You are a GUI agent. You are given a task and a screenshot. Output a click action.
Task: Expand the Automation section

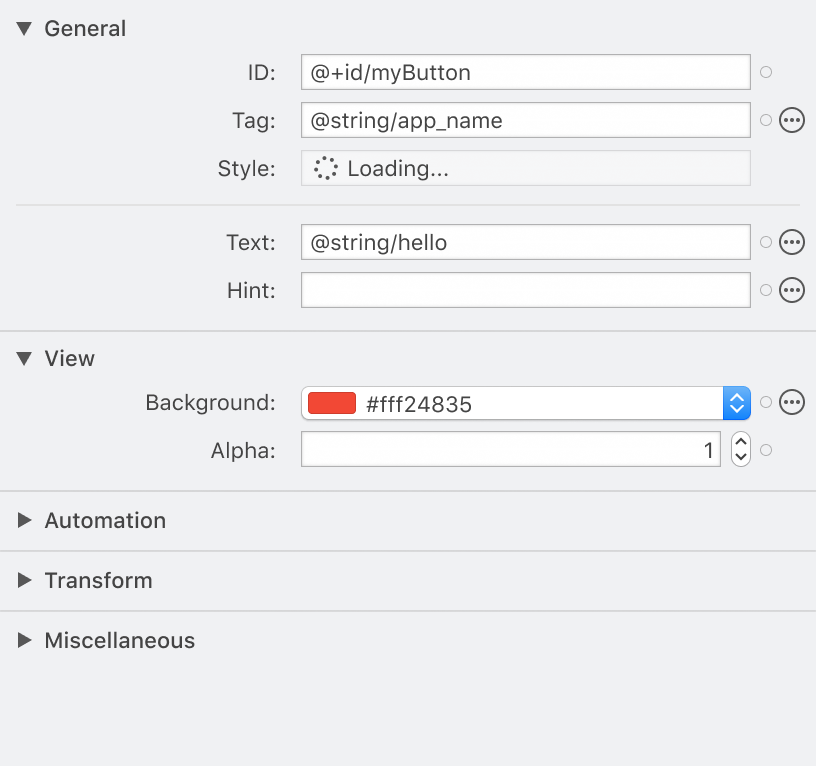pos(24,520)
